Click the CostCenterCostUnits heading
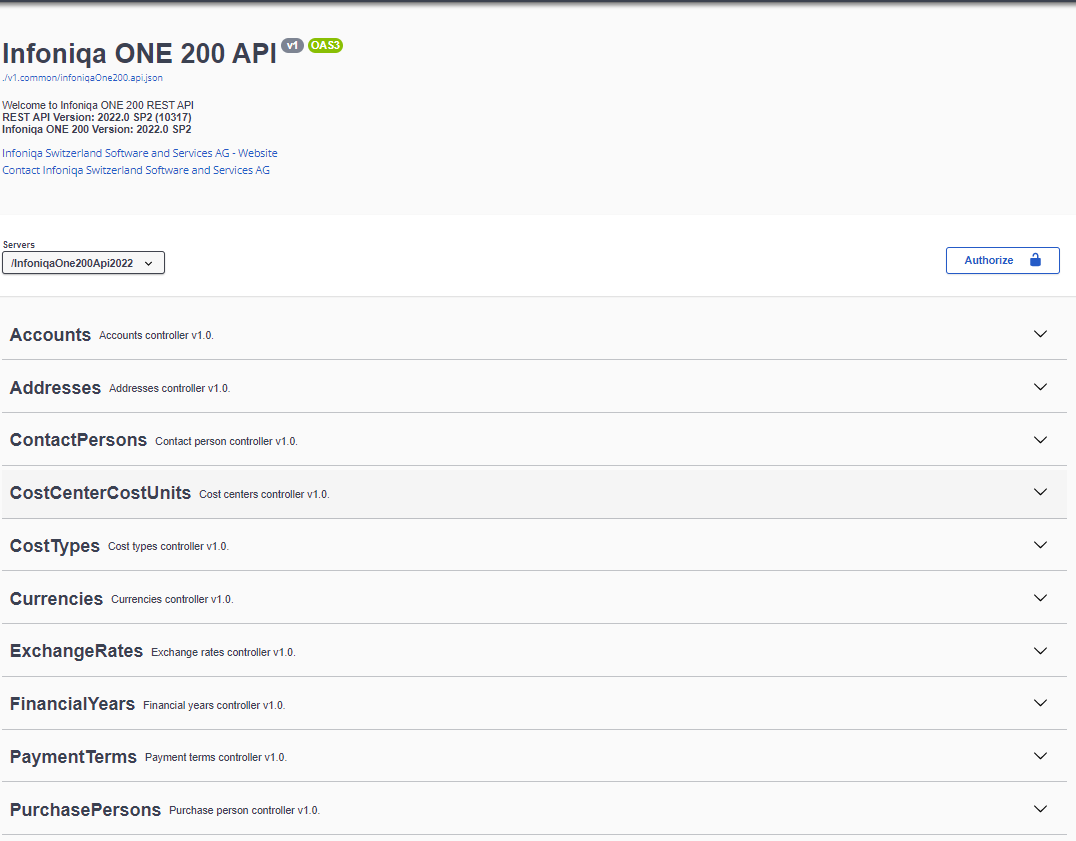 tap(100, 493)
